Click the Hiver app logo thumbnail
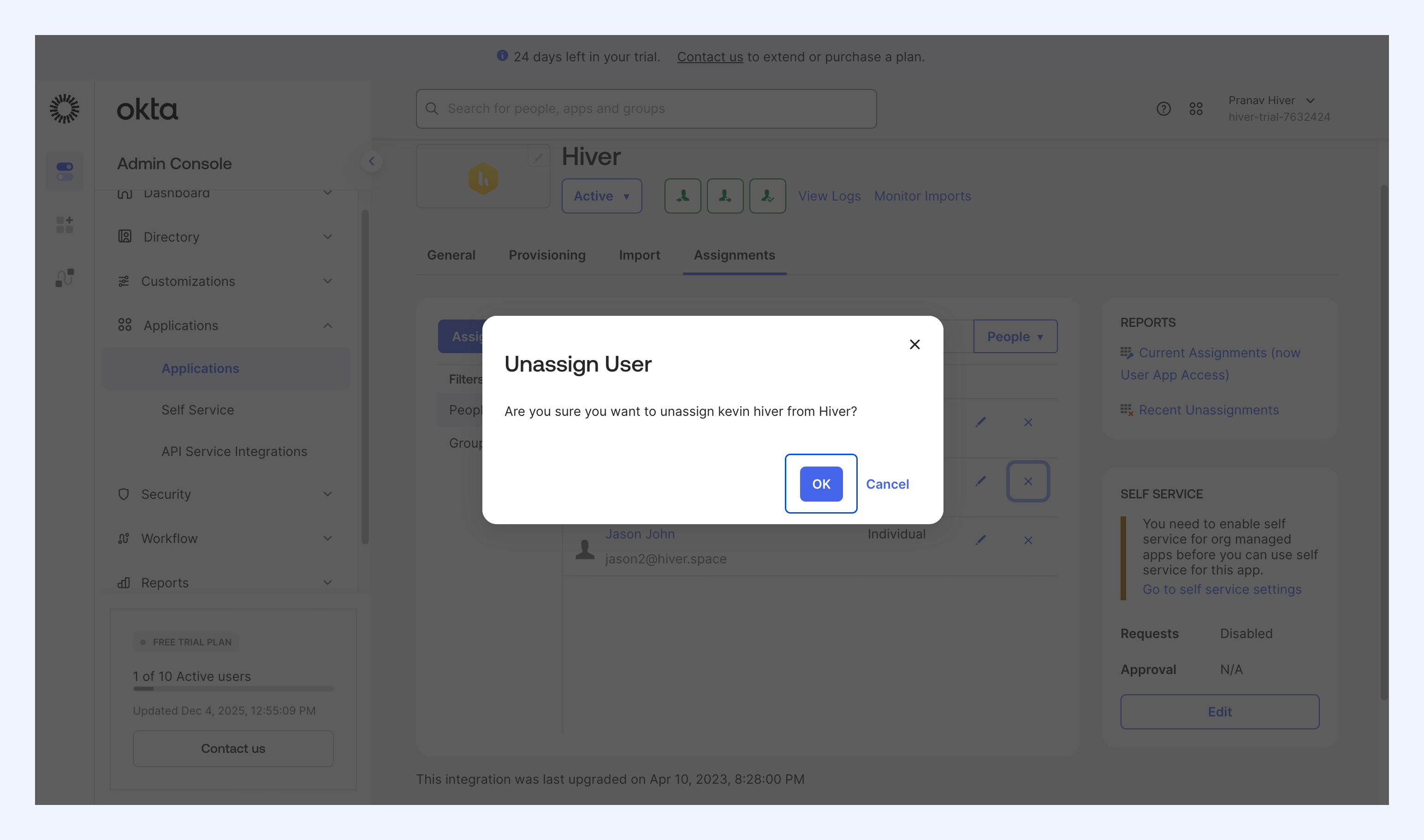 tap(483, 178)
